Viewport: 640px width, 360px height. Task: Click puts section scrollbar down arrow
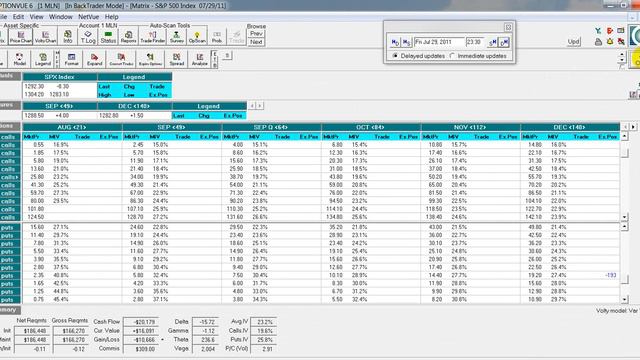pyautogui.click(x=624, y=300)
